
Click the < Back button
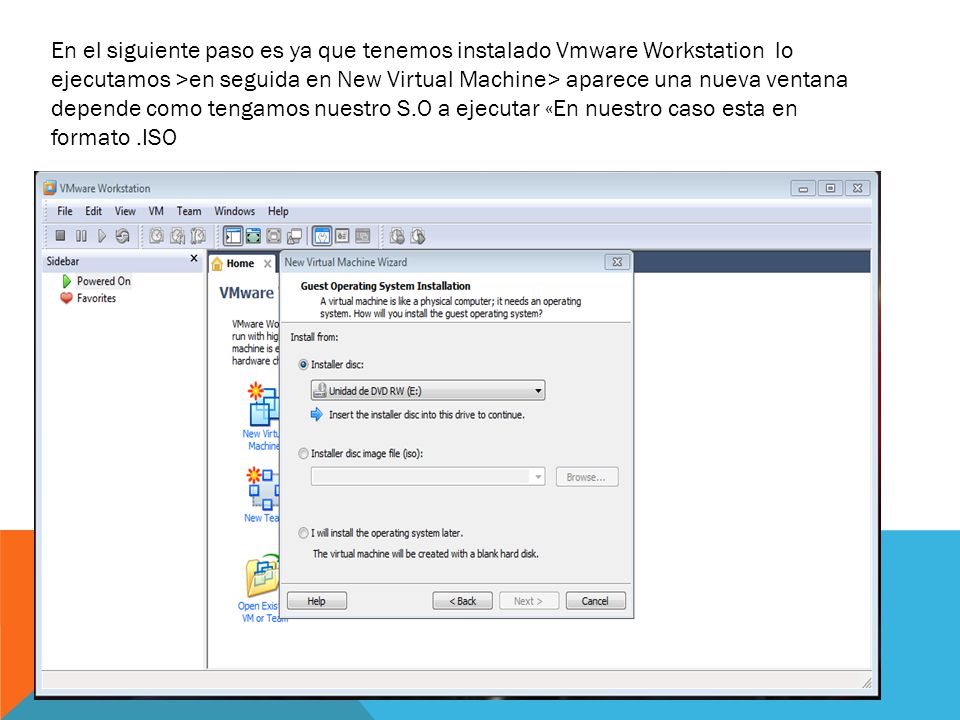(463, 601)
